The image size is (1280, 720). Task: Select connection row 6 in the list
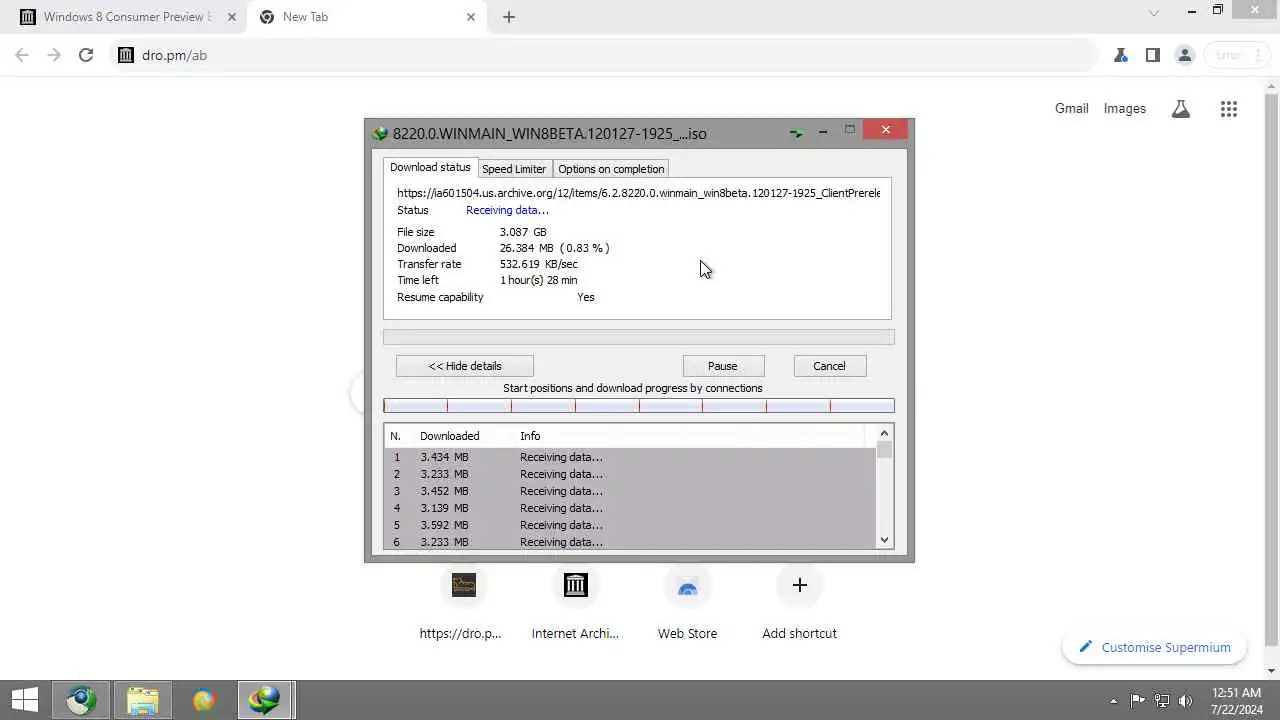point(630,542)
